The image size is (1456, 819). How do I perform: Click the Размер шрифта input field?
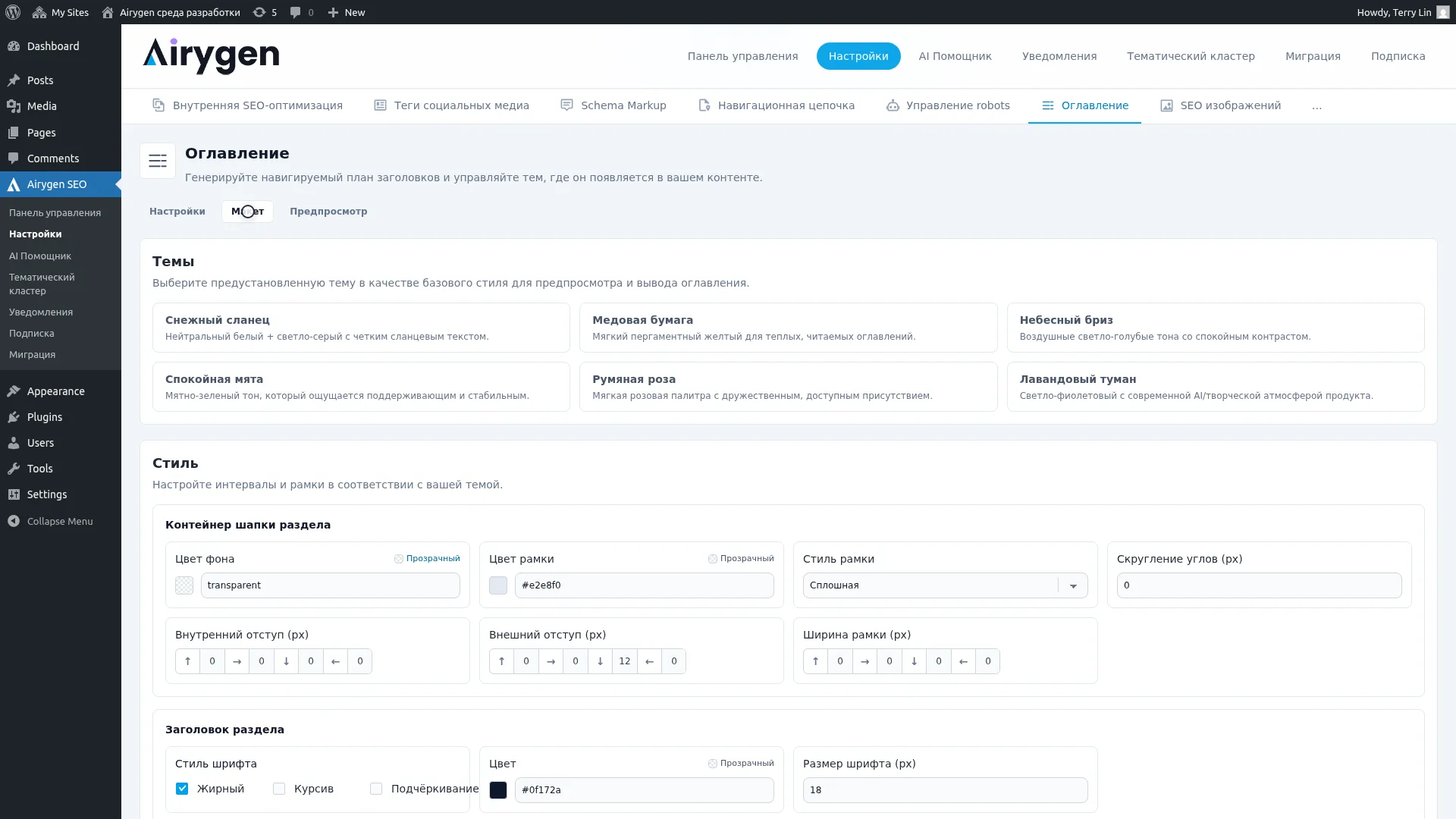945,790
